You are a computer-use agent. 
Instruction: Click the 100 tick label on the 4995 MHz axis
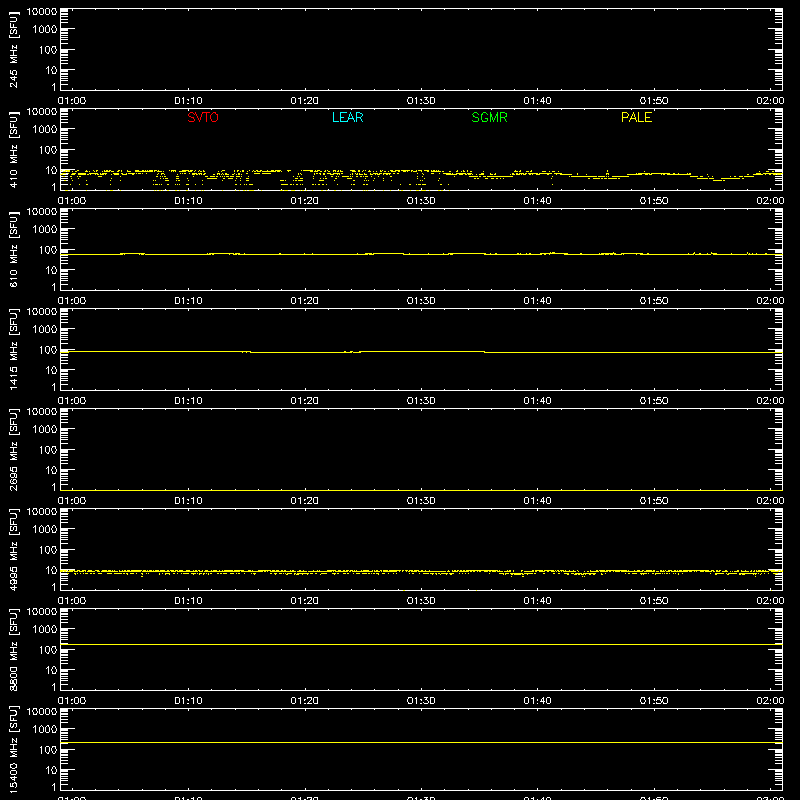(48, 550)
